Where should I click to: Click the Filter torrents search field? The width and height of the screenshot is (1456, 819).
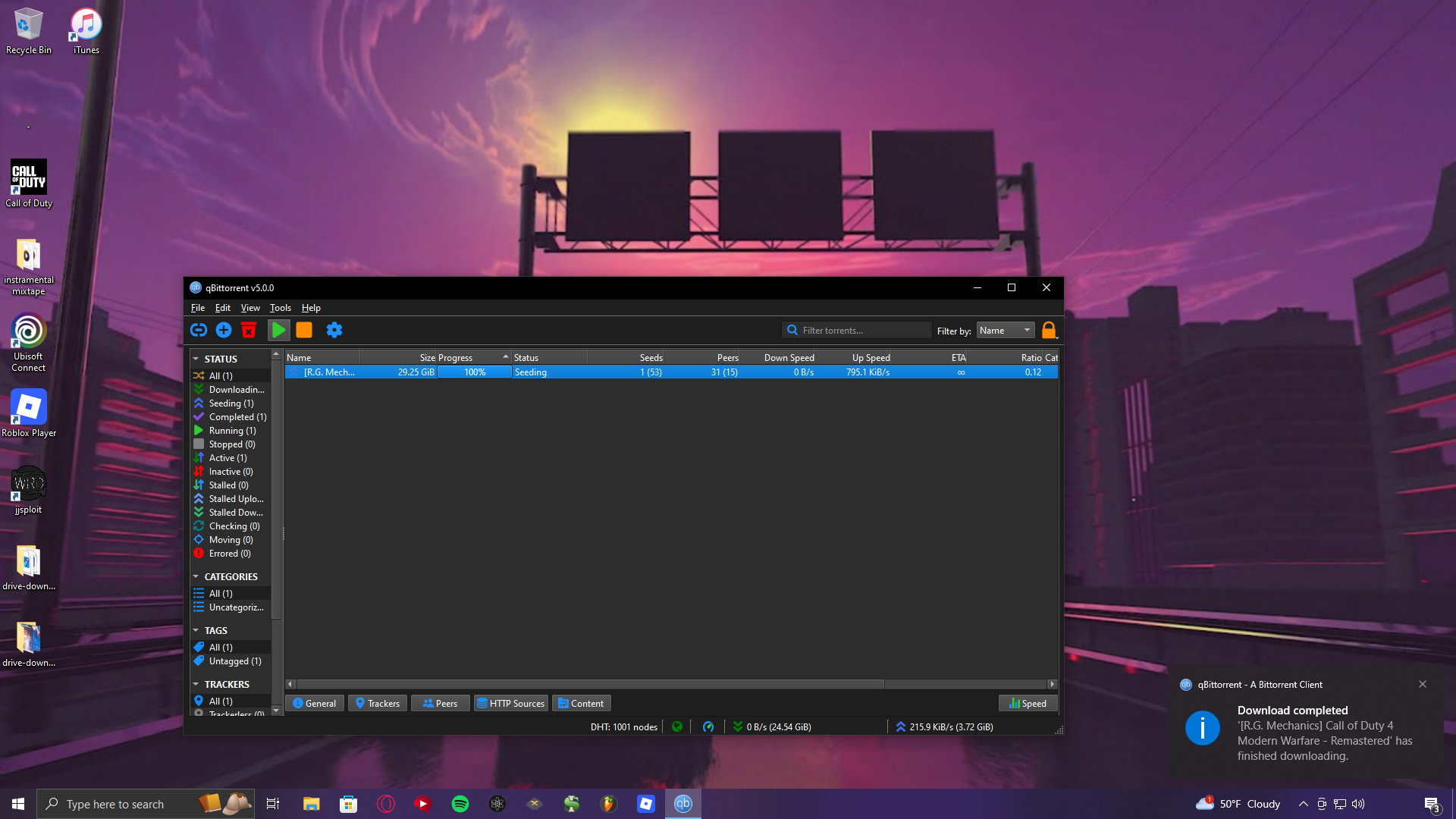coord(861,331)
